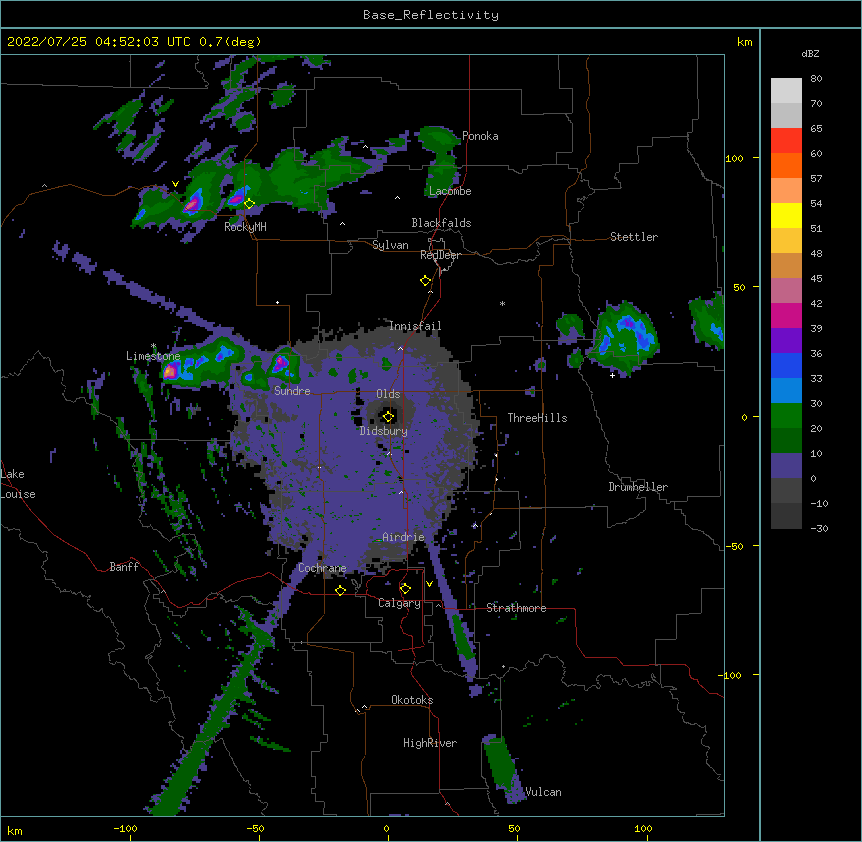Click the 100 tick on the vertical km axis
Viewport: 862px width, 842px height.
pos(734,158)
